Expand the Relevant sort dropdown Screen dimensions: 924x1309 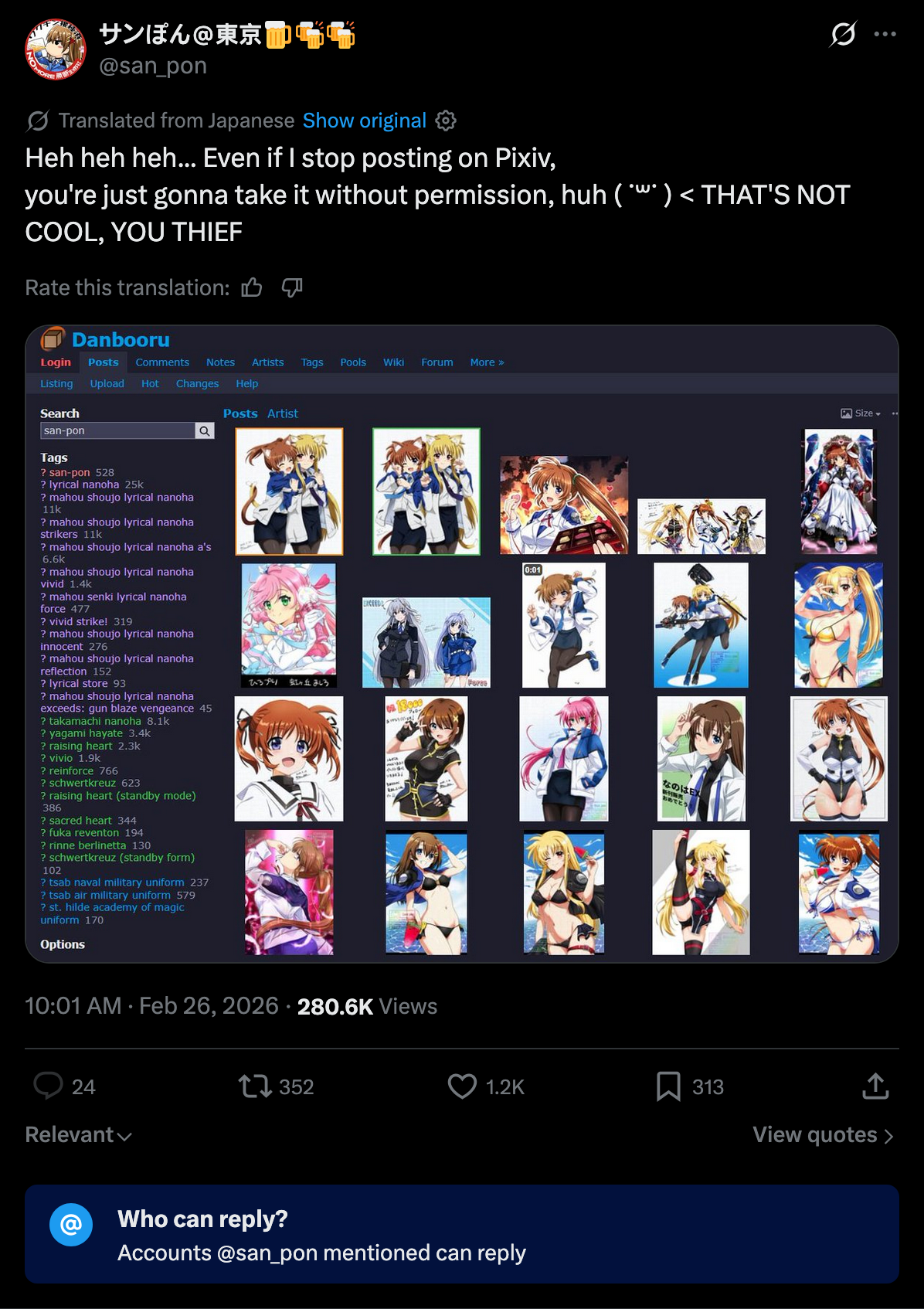point(78,1135)
